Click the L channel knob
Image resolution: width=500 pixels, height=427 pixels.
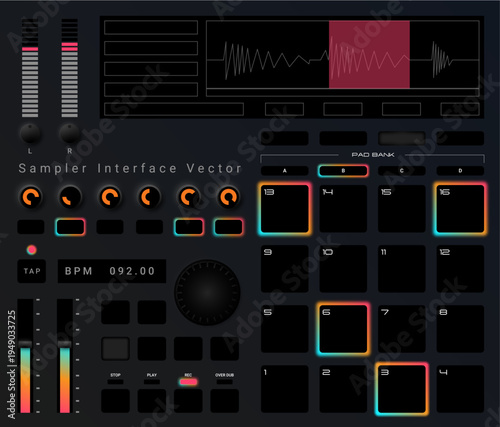tap(30, 134)
